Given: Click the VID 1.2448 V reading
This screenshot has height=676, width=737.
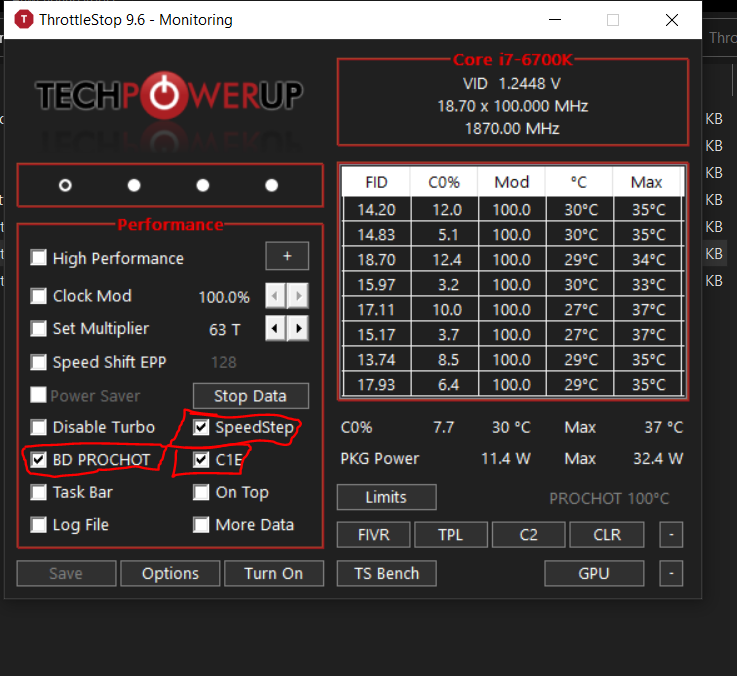Looking at the screenshot, I should [512, 84].
